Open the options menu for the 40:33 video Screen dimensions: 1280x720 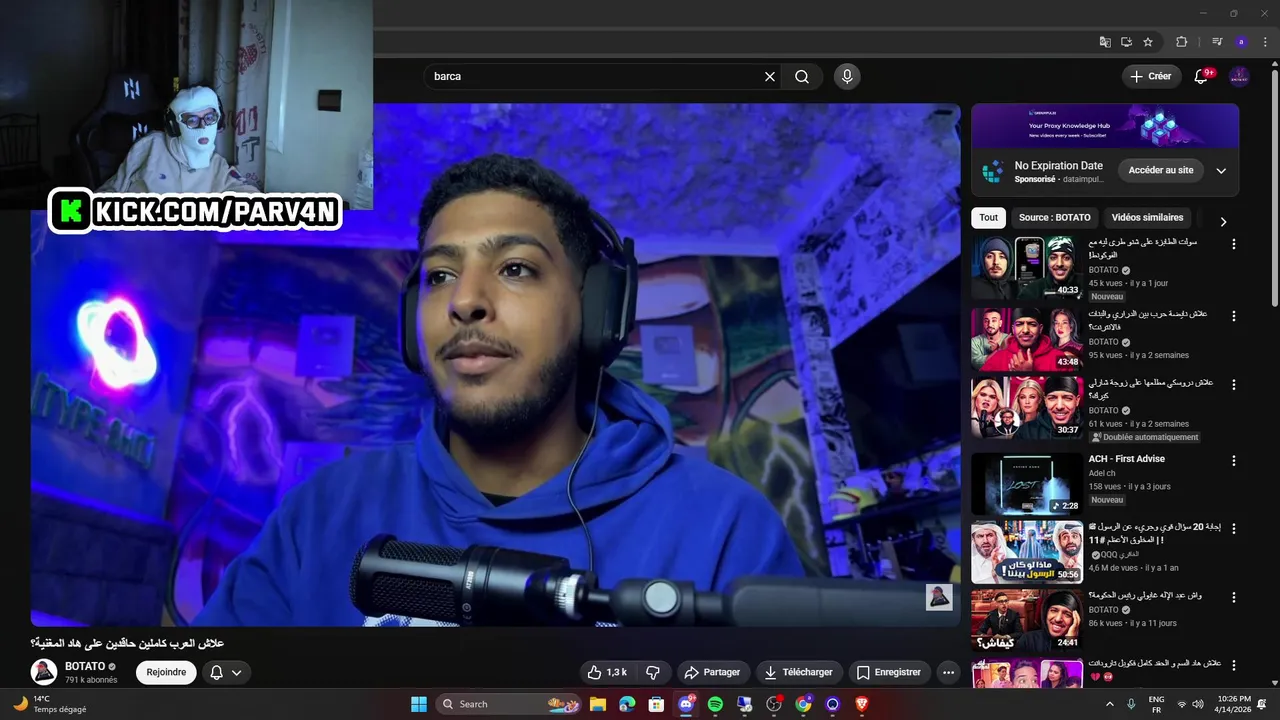tap(1233, 244)
